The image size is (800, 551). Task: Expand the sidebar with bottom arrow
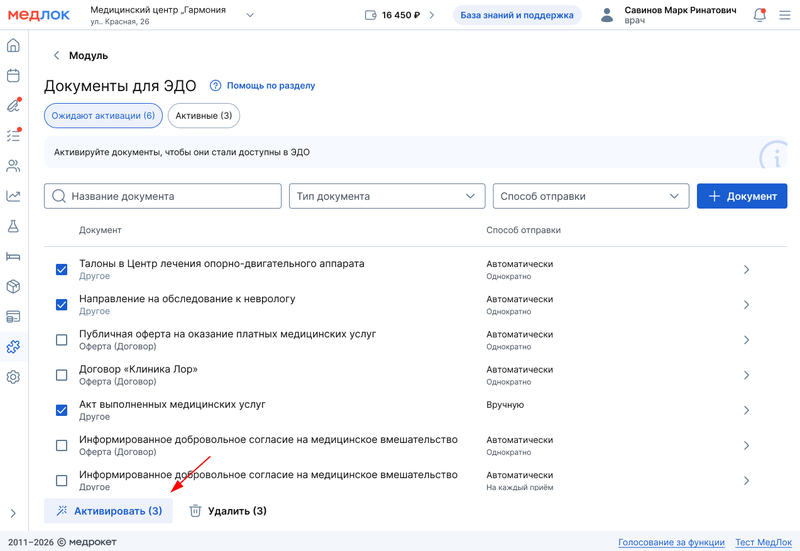13,513
